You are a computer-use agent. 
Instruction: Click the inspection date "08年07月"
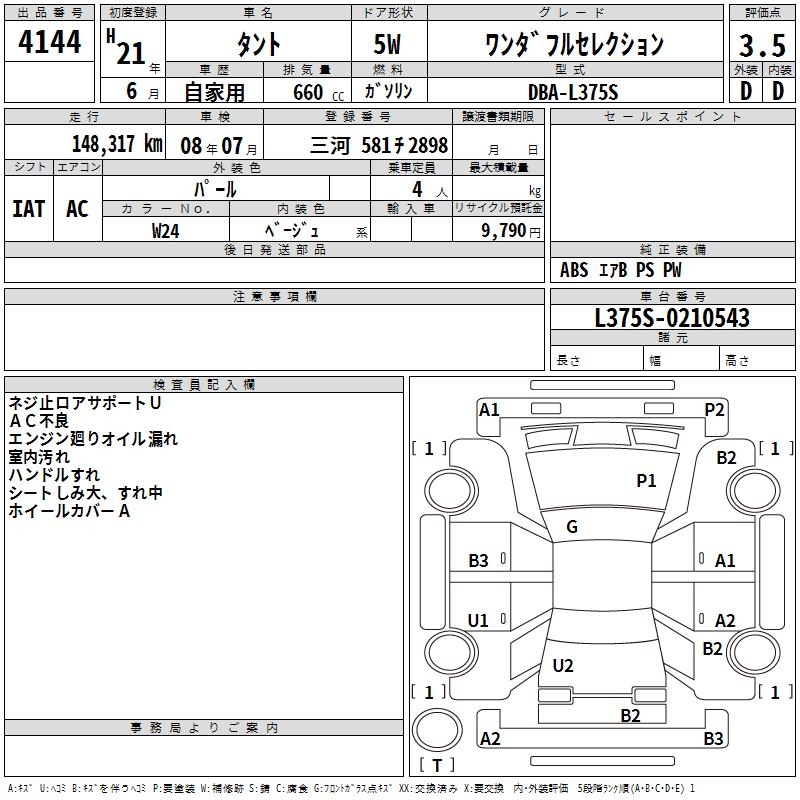[219, 146]
